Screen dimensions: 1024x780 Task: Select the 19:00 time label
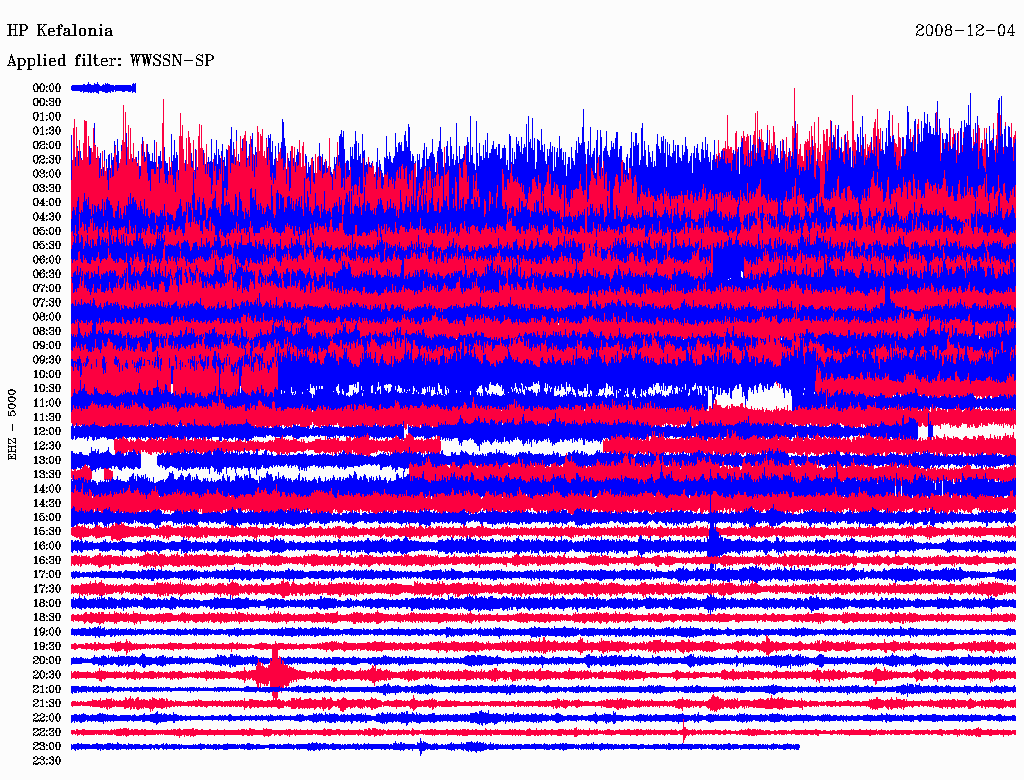pos(47,632)
